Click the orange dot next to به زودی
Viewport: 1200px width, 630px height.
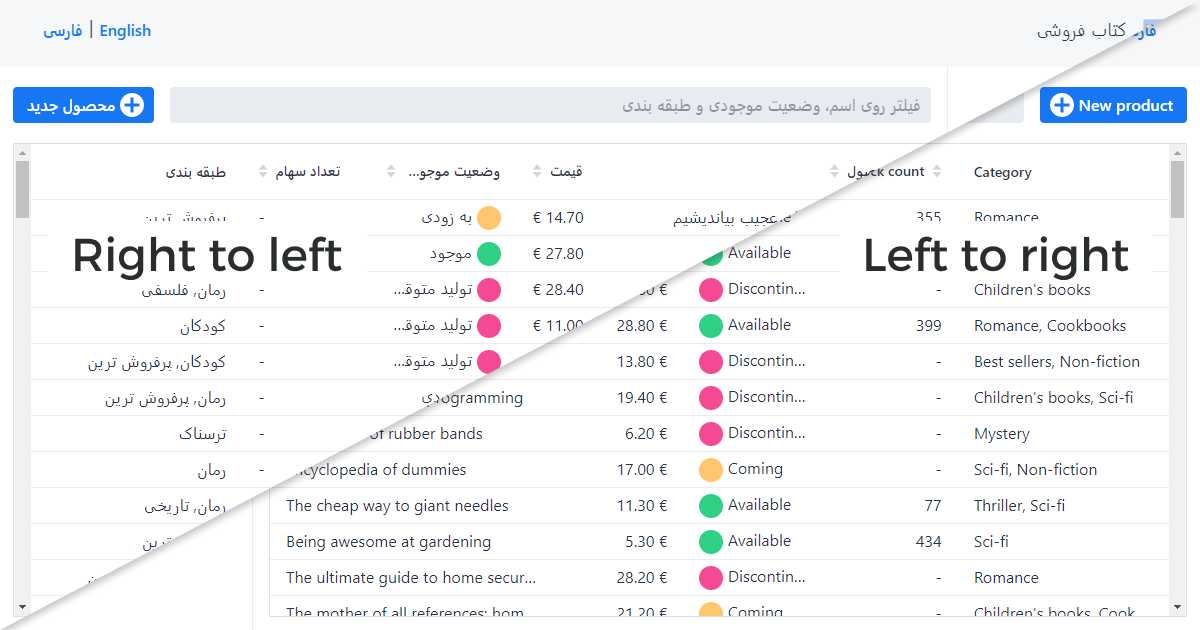tap(489, 218)
